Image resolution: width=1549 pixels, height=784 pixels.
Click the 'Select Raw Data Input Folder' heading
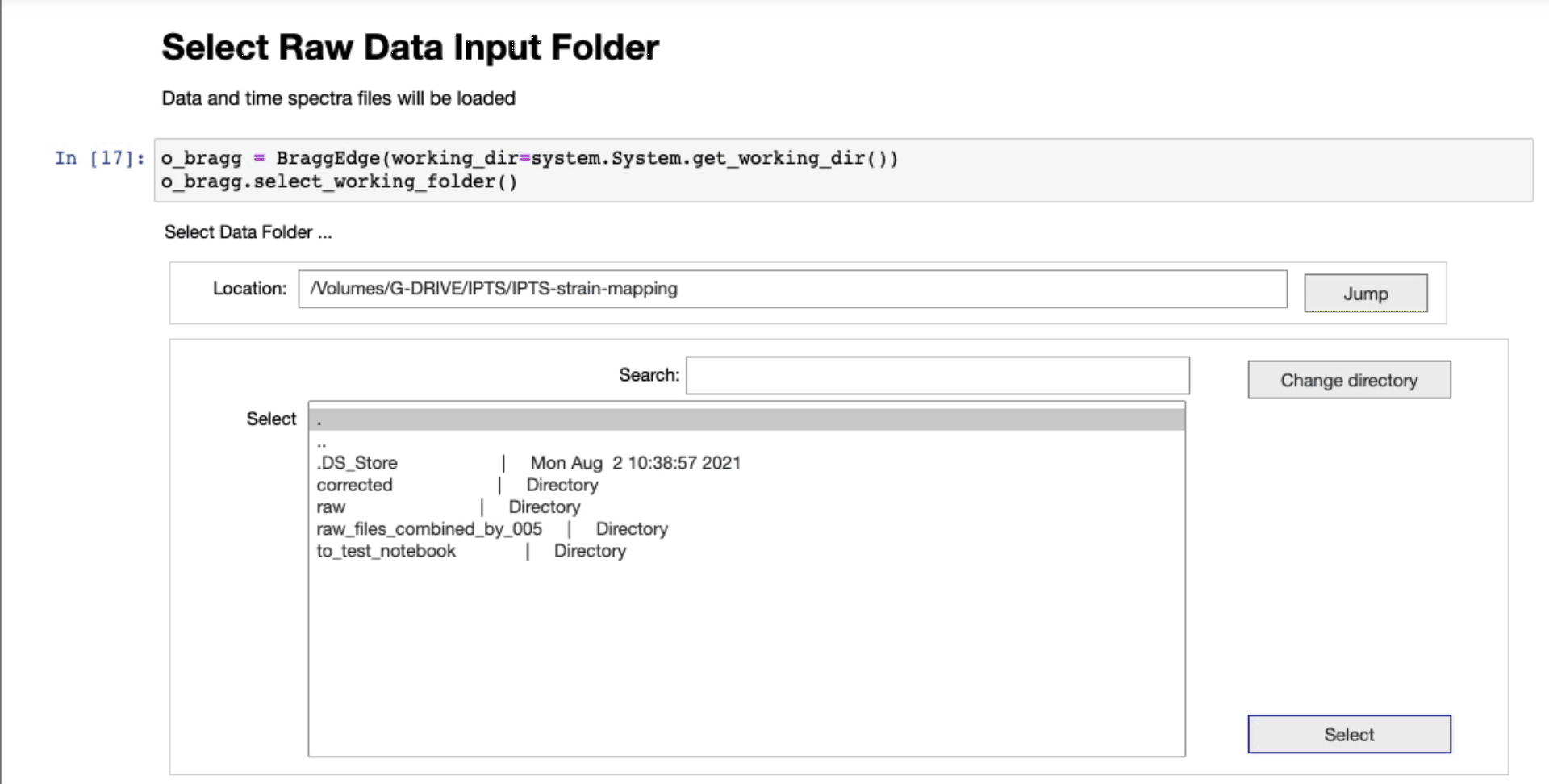click(x=410, y=47)
